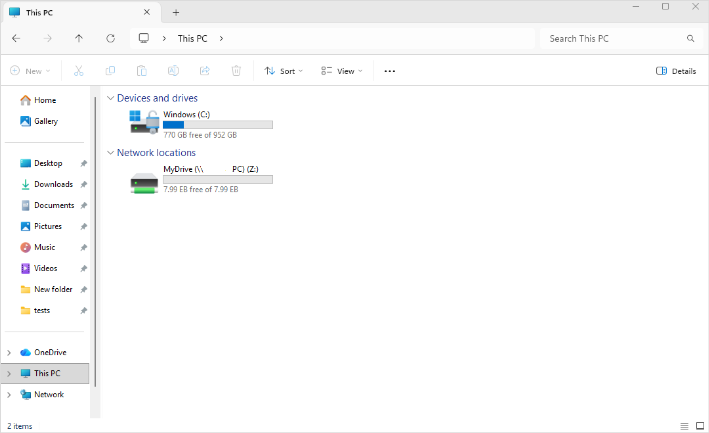Click This PC breadcrumb in address bar
The width and height of the screenshot is (709, 433).
point(192,38)
